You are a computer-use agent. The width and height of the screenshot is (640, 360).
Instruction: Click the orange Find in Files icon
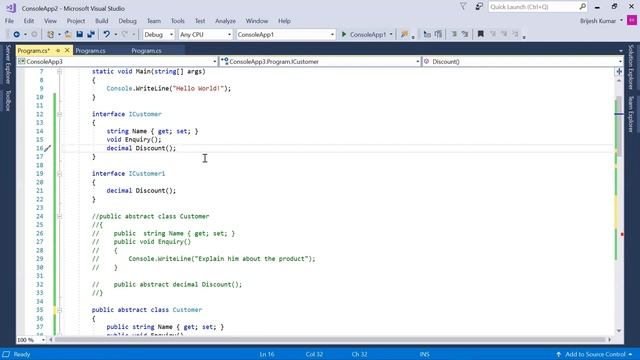pos(404,35)
